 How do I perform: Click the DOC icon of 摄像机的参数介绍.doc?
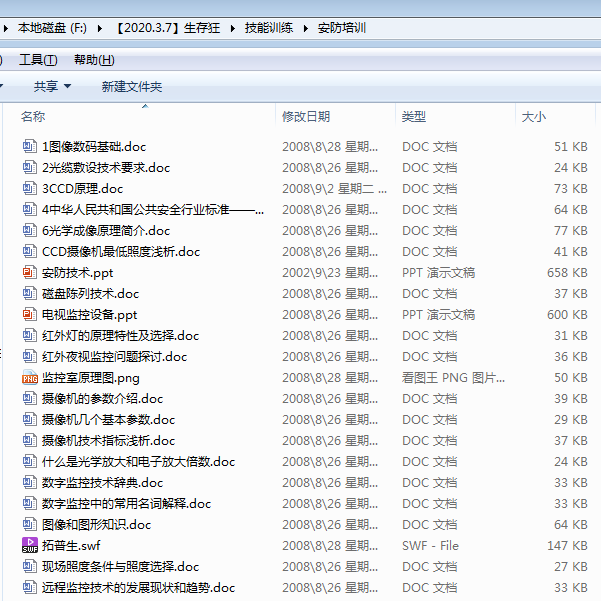[30, 399]
